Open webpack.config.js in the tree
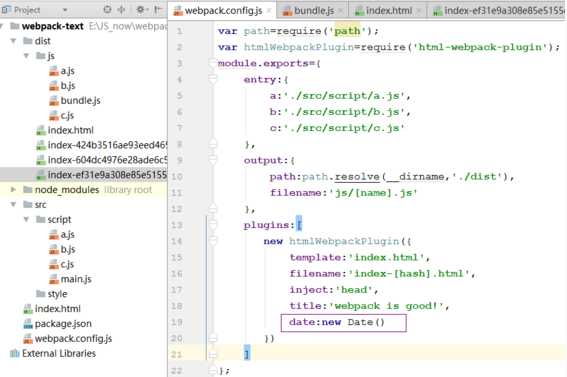 [x=73, y=339]
